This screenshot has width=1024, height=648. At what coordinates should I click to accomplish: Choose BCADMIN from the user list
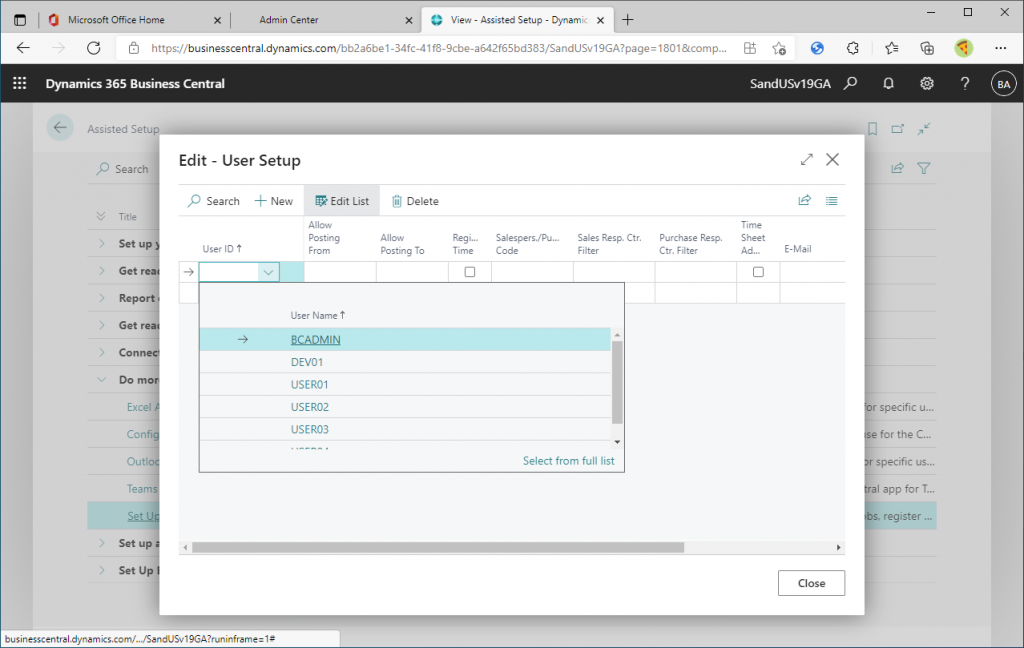tap(315, 340)
